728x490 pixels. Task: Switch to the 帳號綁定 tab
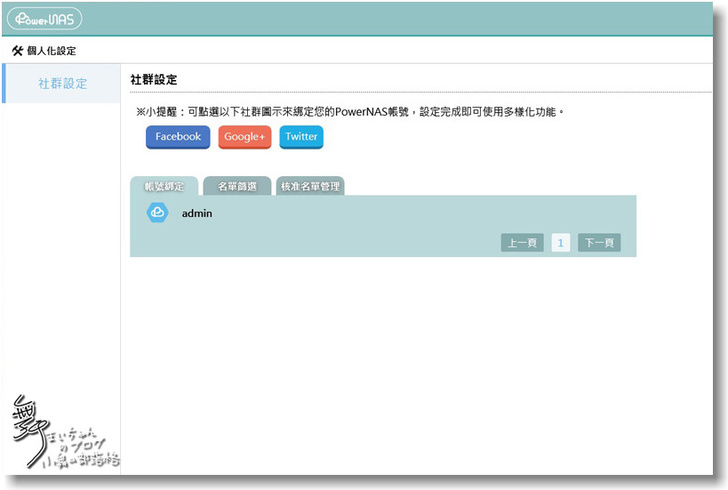click(x=164, y=187)
